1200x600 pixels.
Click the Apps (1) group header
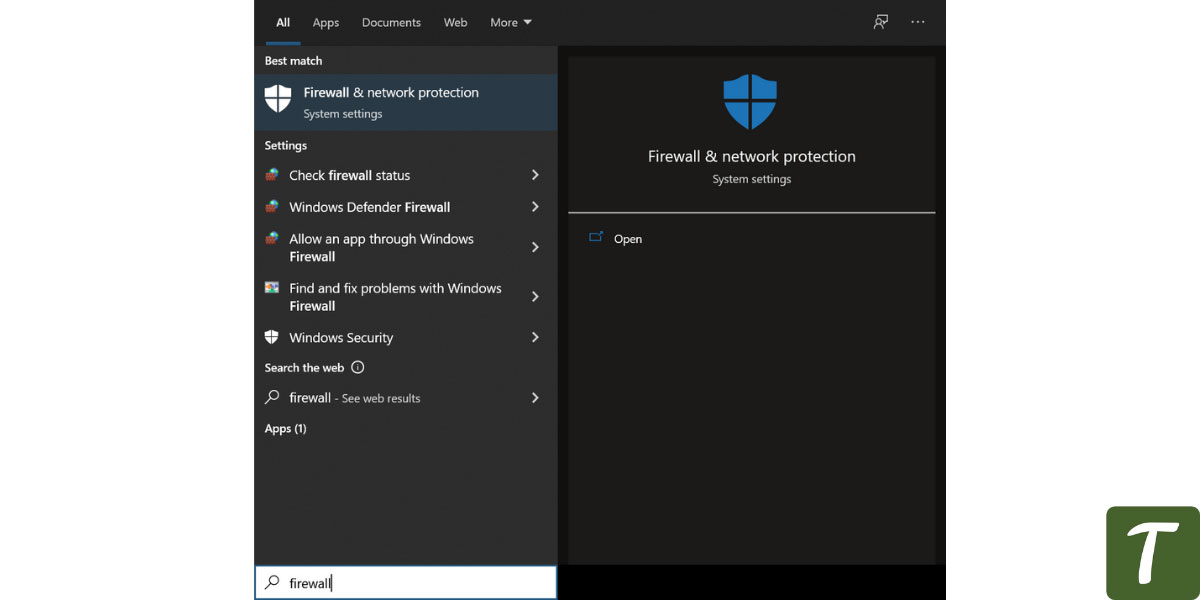coord(285,428)
